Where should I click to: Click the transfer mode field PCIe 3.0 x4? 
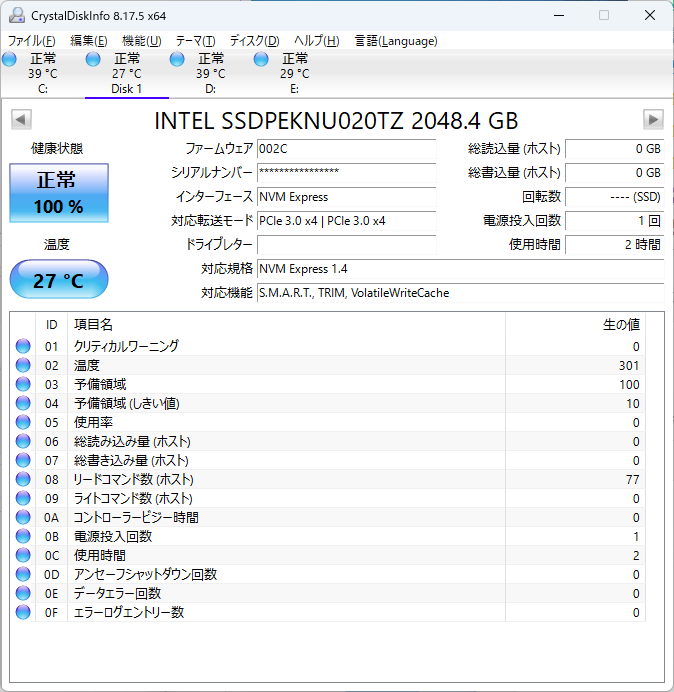(x=346, y=220)
